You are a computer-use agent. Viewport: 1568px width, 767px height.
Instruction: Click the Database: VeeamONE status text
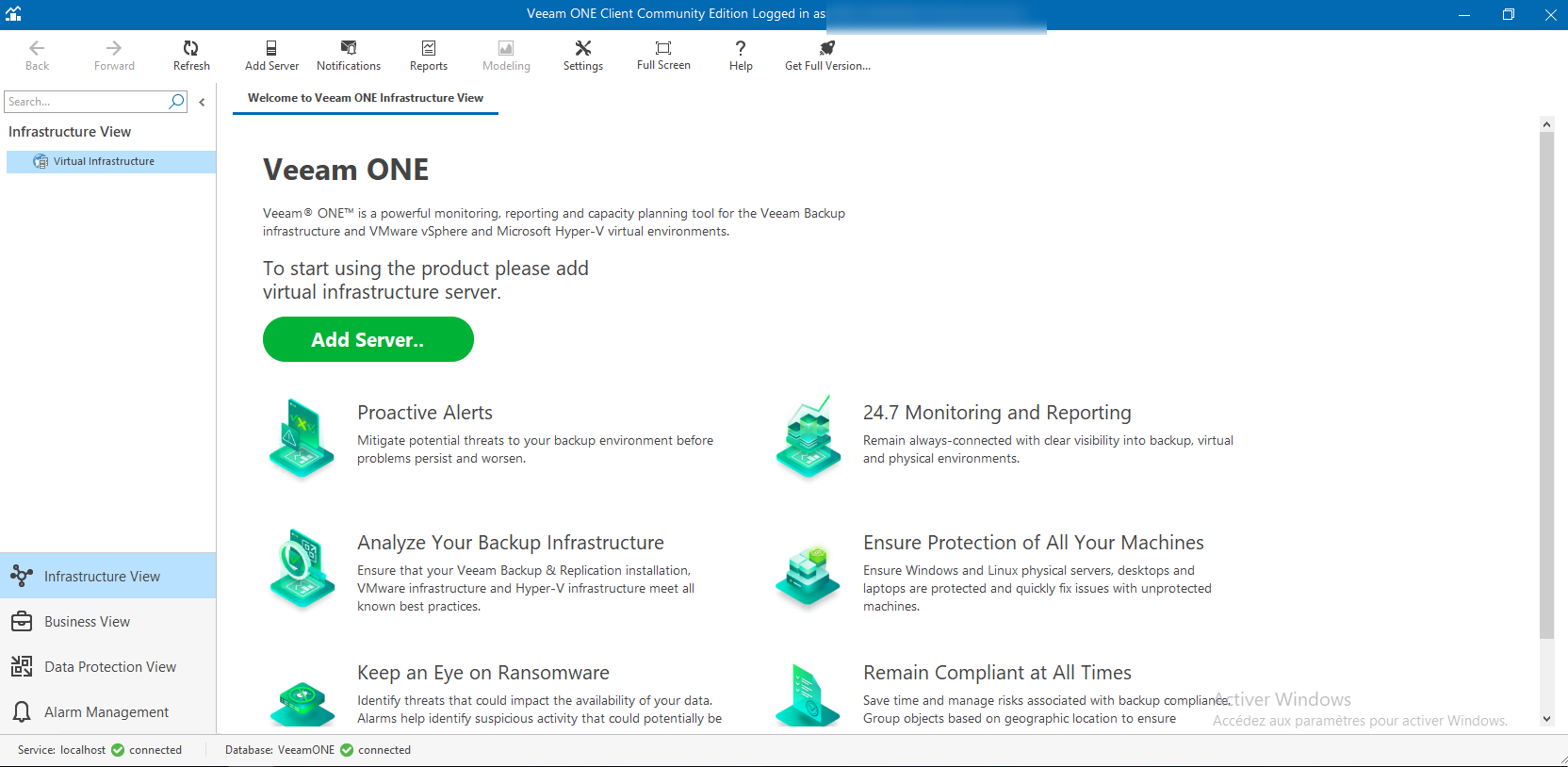point(280,750)
